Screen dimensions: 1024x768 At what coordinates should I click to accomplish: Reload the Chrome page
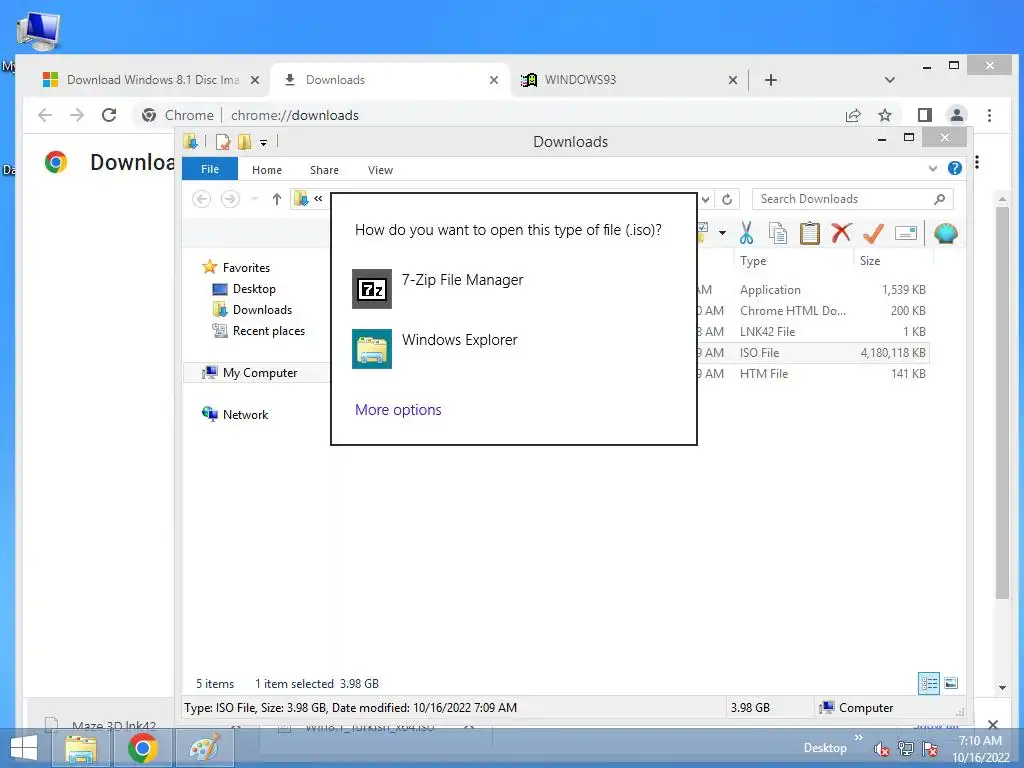[x=109, y=115]
